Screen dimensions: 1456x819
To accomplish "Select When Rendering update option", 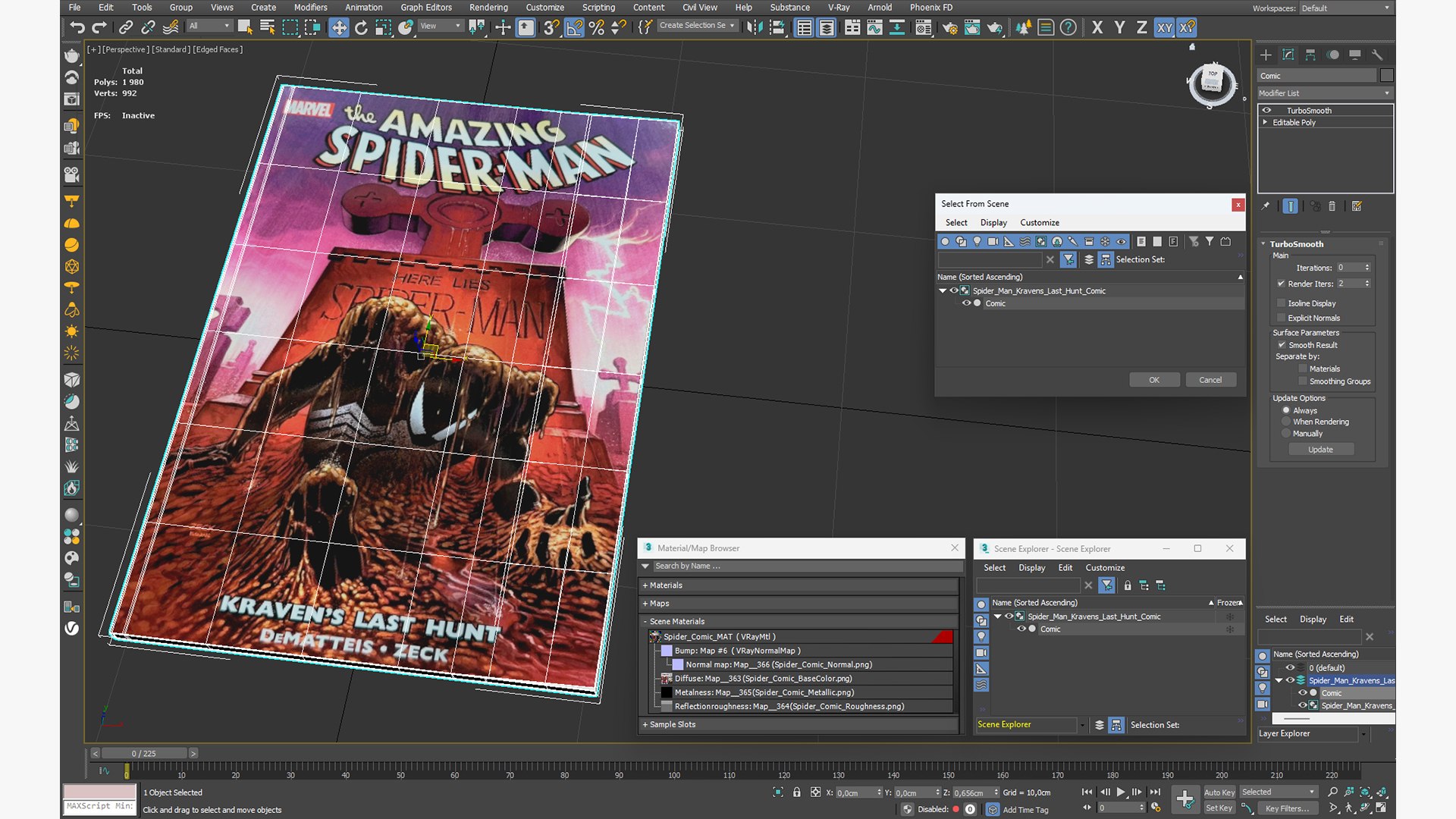I will [x=1286, y=422].
